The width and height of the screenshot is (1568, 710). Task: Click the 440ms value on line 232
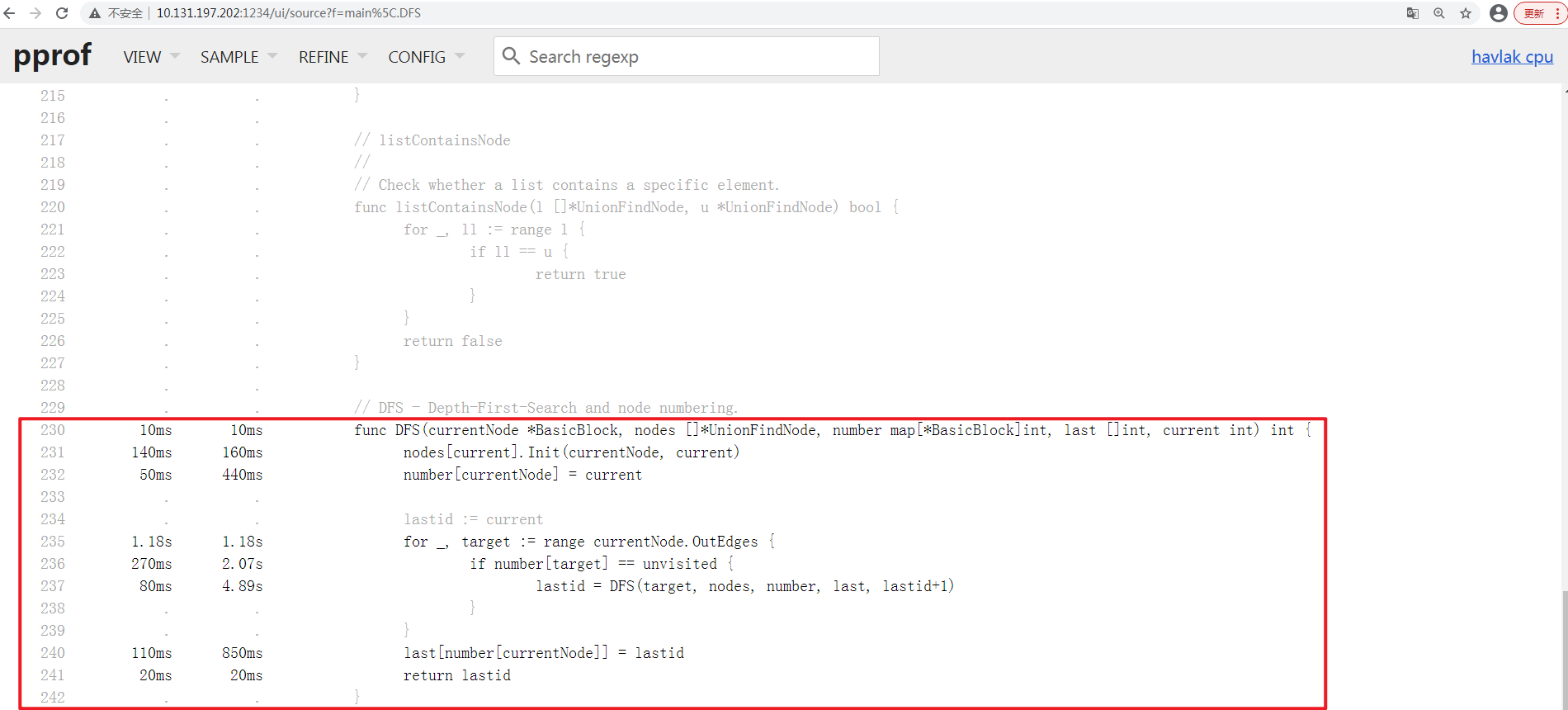(x=243, y=475)
